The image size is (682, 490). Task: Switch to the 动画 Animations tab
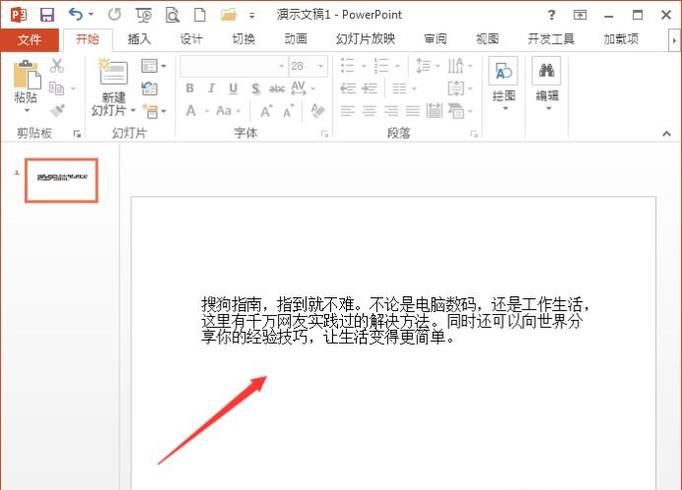[x=296, y=39]
